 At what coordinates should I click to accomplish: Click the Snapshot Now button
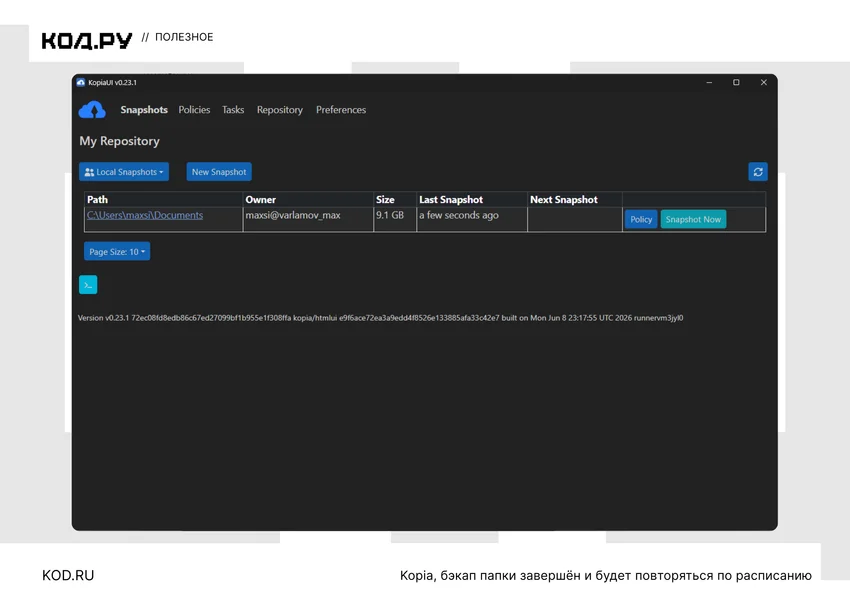693,220
